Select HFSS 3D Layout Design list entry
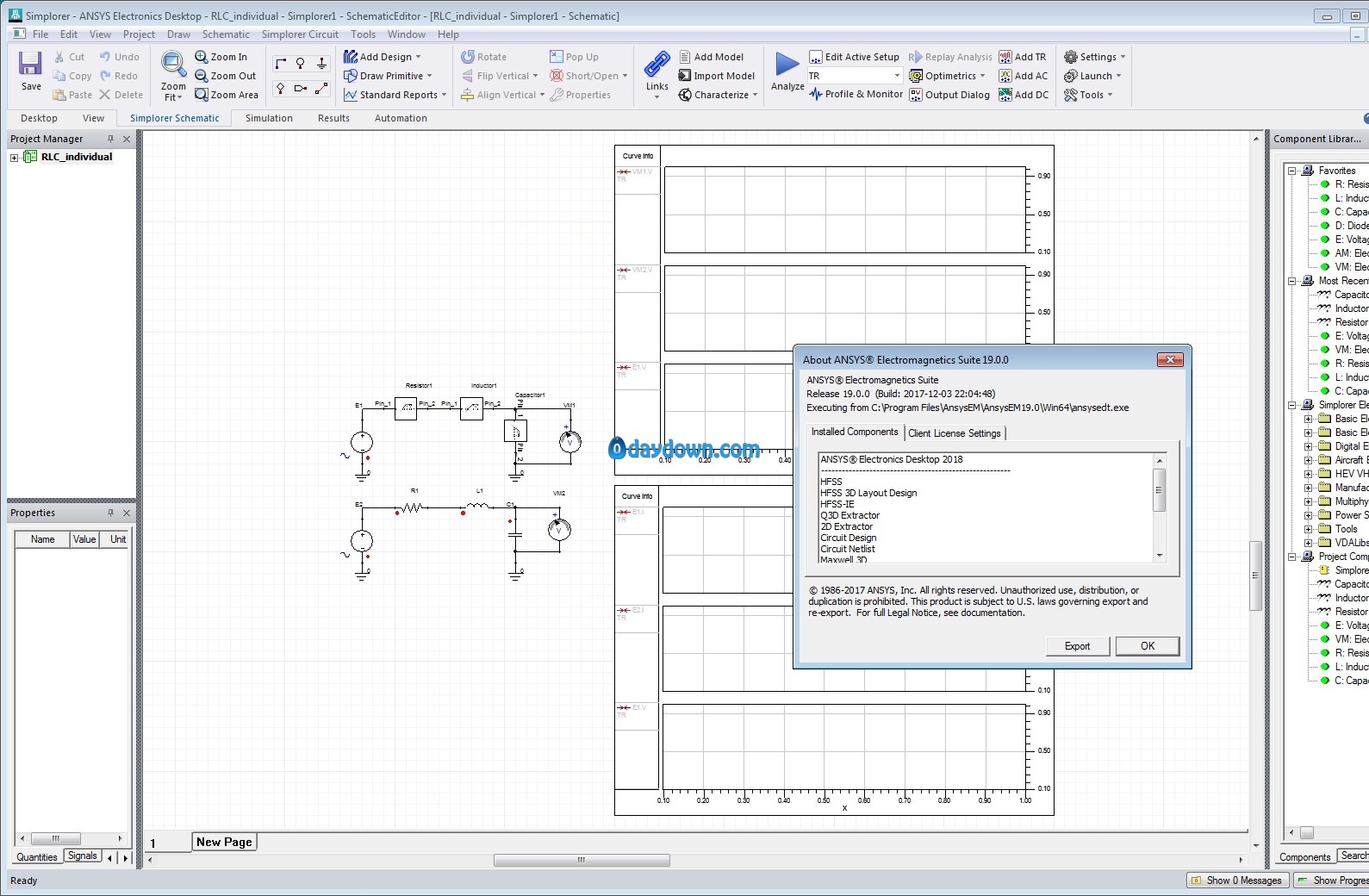The width and height of the screenshot is (1369, 896). [x=868, y=493]
